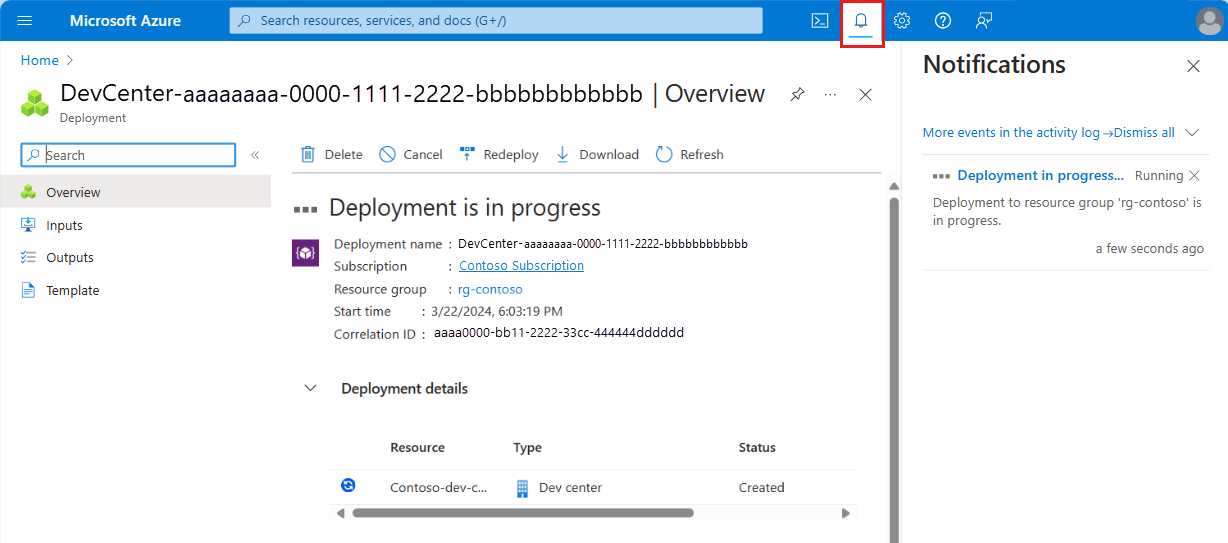This screenshot has height=543, width=1228.
Task: Open the help question mark icon
Action: [942, 21]
